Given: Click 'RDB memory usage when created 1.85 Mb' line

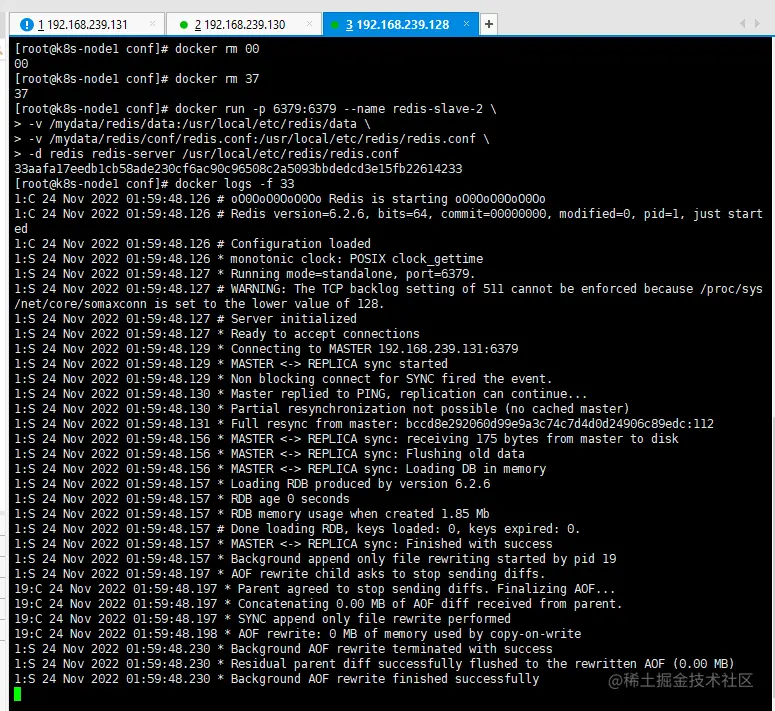Looking at the screenshot, I should 252,514.
